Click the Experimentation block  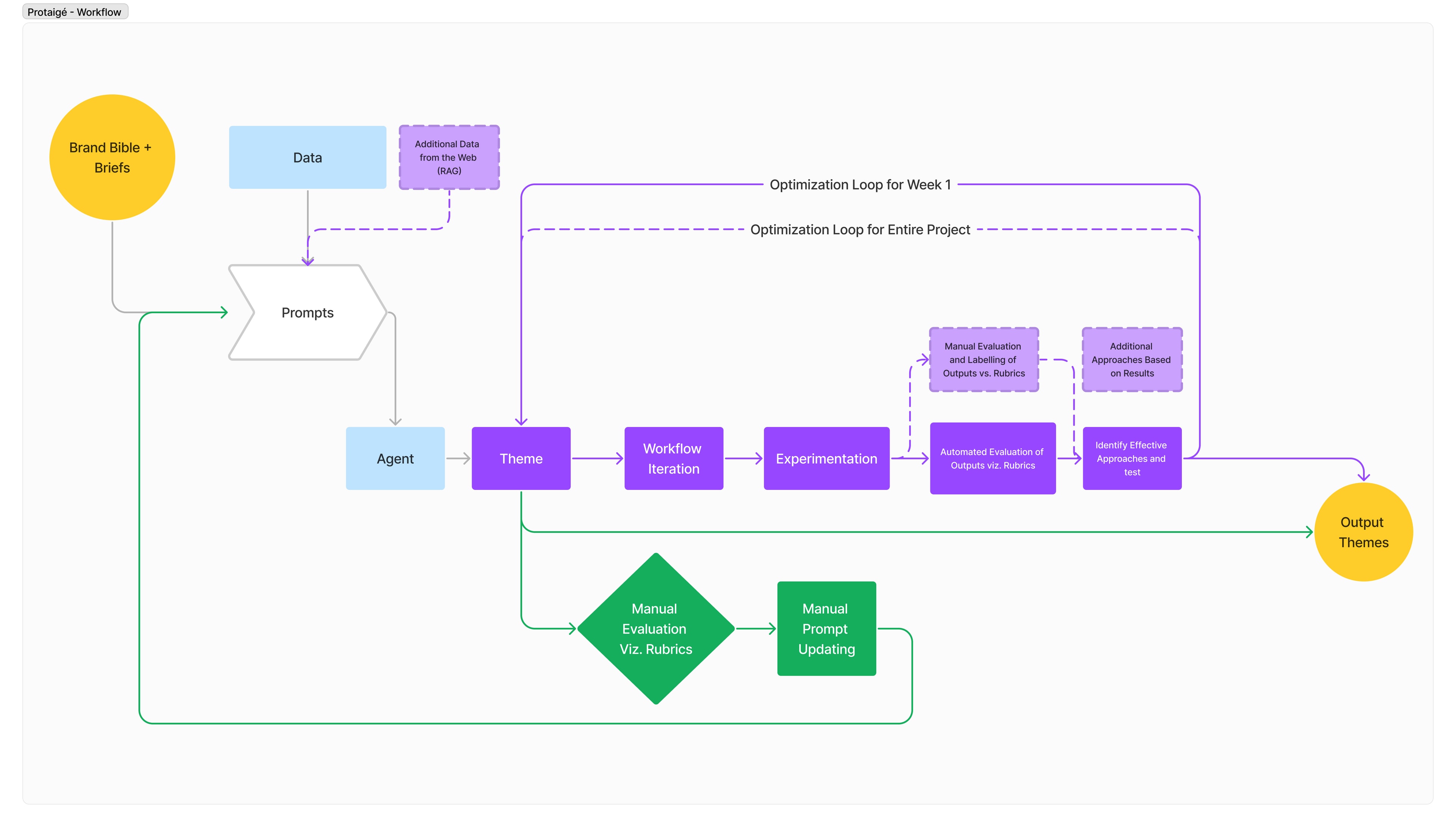click(x=826, y=458)
